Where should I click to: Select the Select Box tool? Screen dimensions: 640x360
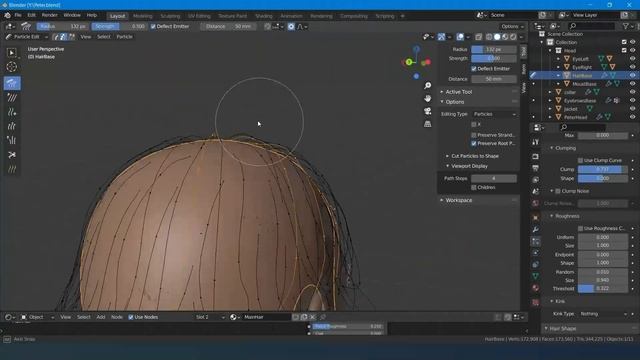click(x=12, y=53)
